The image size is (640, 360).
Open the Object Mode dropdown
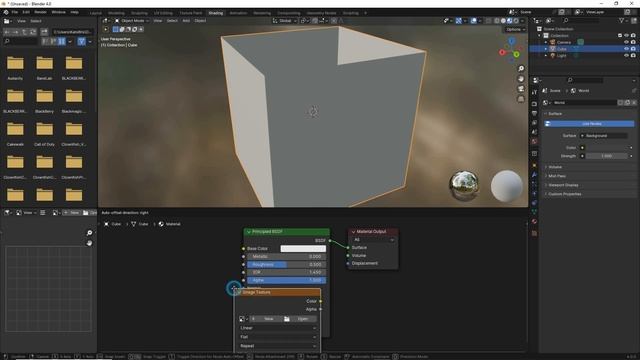pyautogui.click(x=132, y=21)
